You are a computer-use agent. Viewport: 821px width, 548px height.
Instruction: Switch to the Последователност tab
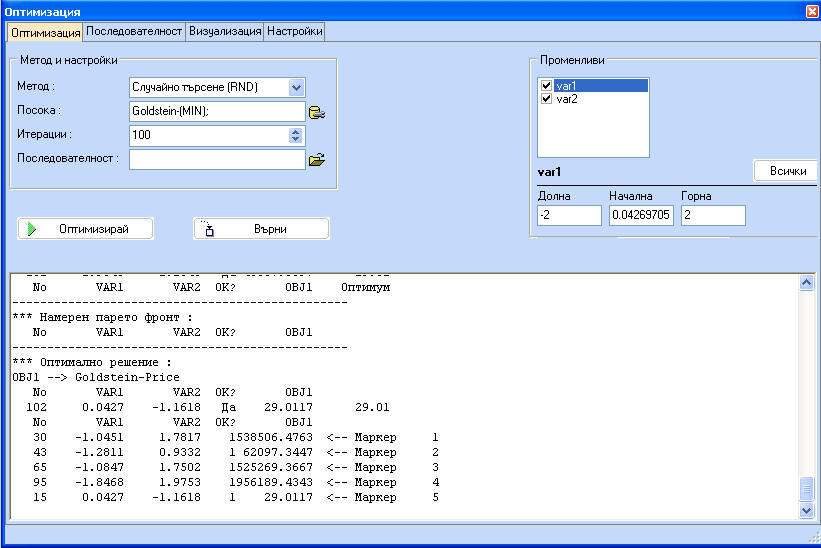coord(134,32)
